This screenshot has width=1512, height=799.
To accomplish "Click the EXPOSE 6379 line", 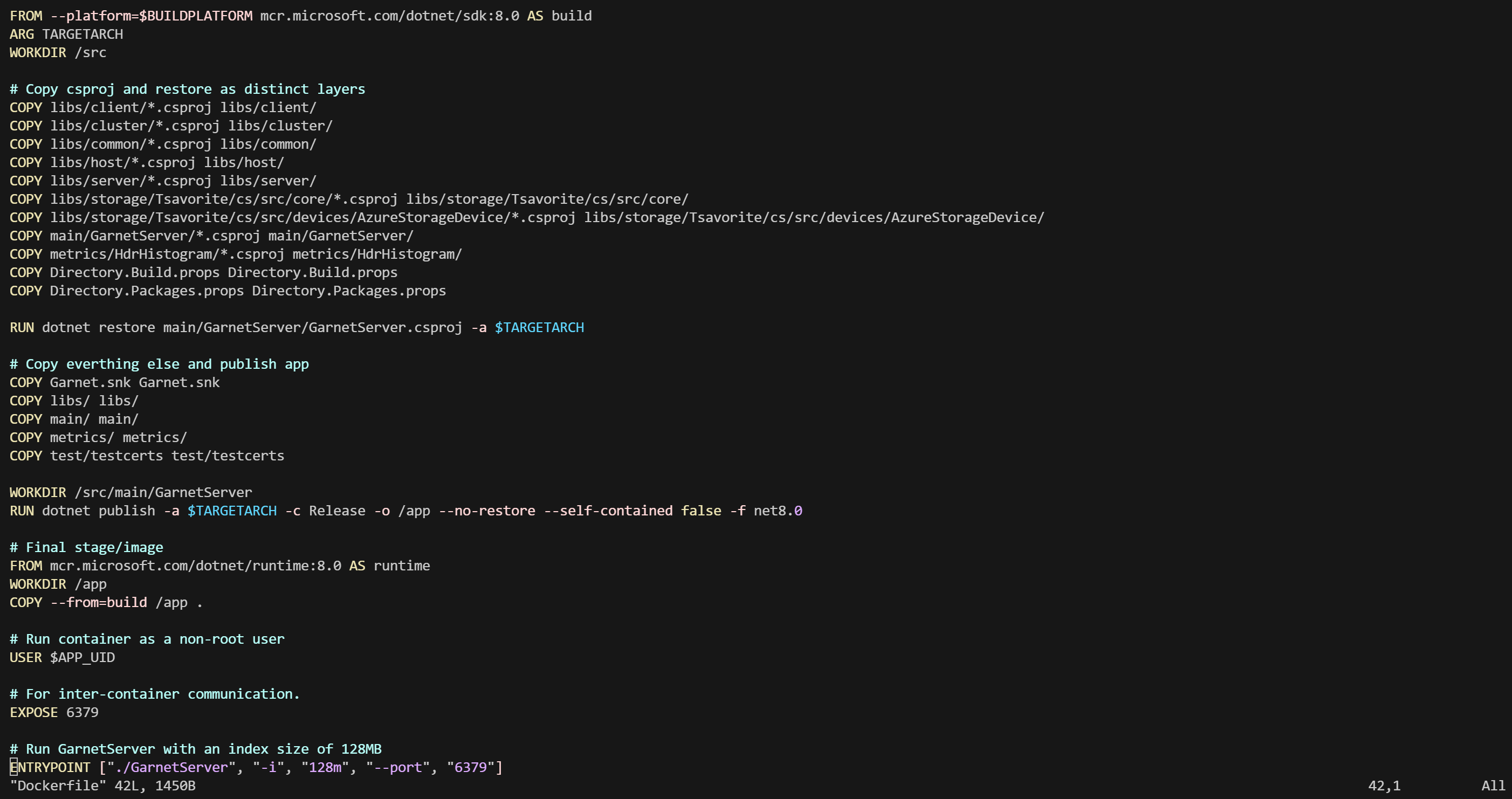I will [x=54, y=712].
